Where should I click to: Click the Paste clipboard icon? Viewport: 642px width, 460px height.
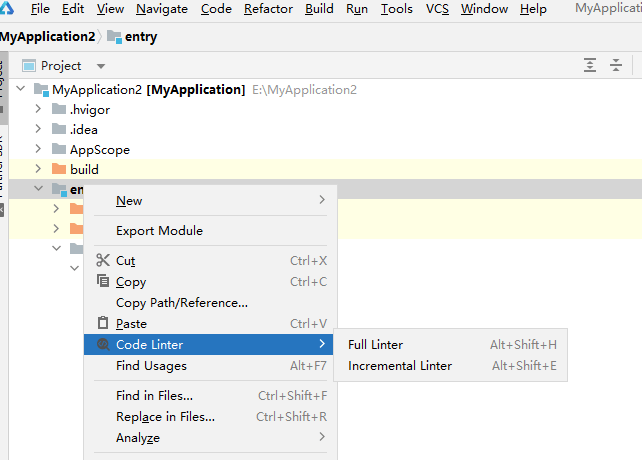click(x=103, y=323)
